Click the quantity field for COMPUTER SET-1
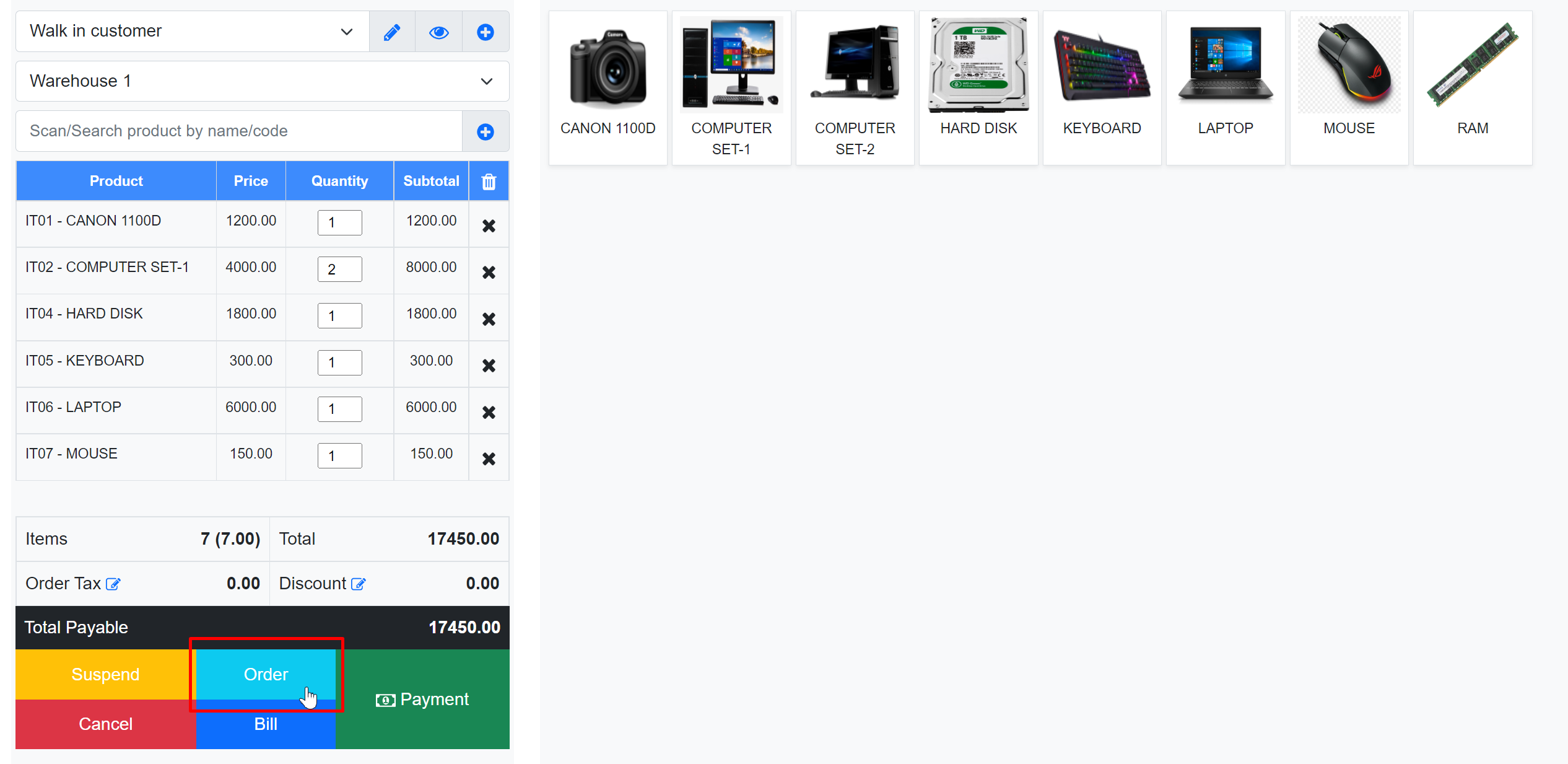The height and width of the screenshot is (764, 1568). coord(339,269)
